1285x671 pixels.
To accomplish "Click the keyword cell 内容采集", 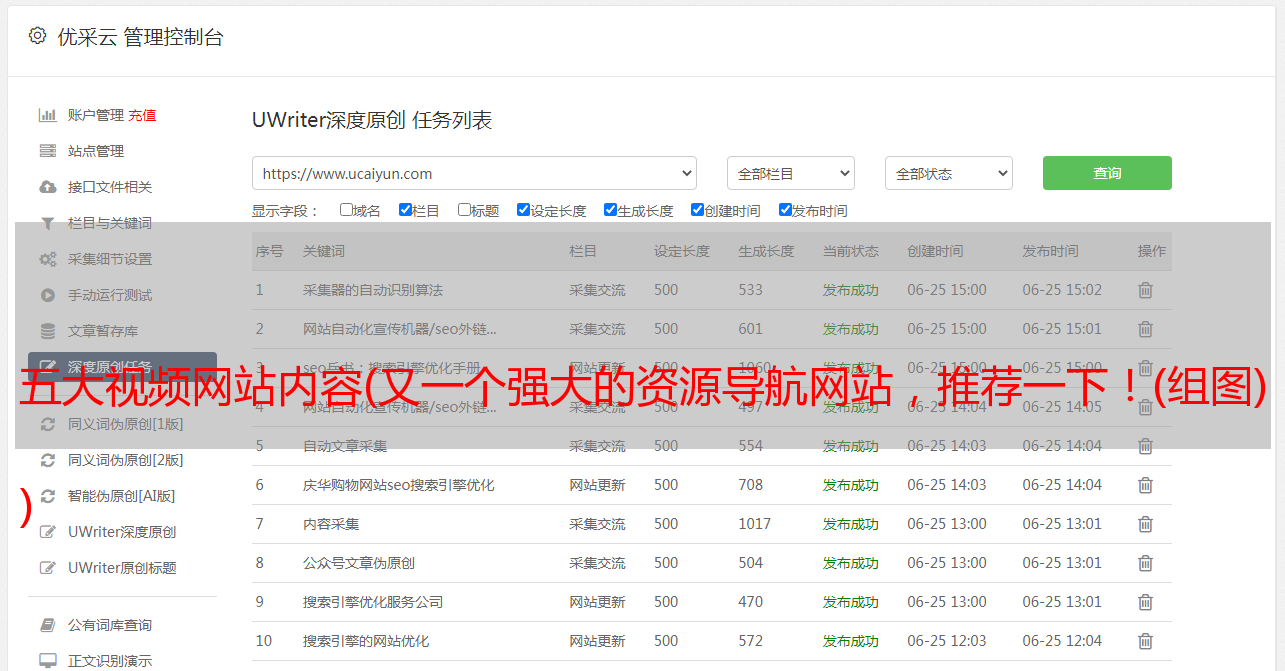I will tap(331, 524).
